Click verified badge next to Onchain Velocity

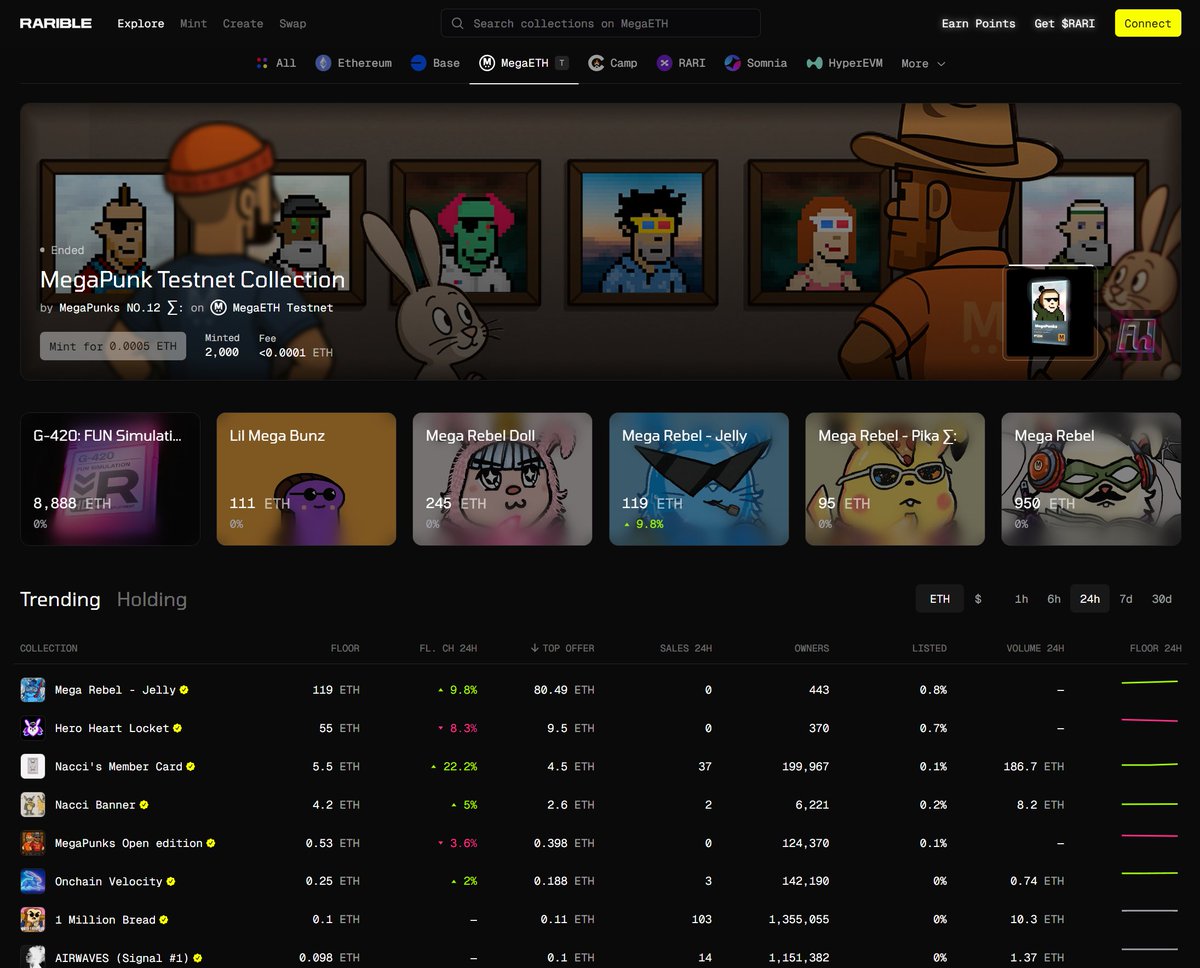(171, 882)
